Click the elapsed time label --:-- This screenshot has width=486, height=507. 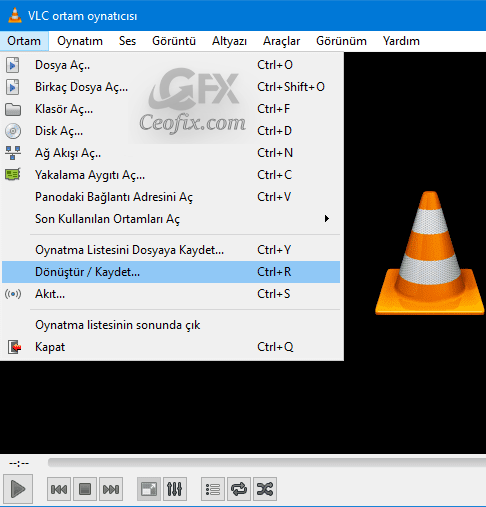tap(19, 463)
